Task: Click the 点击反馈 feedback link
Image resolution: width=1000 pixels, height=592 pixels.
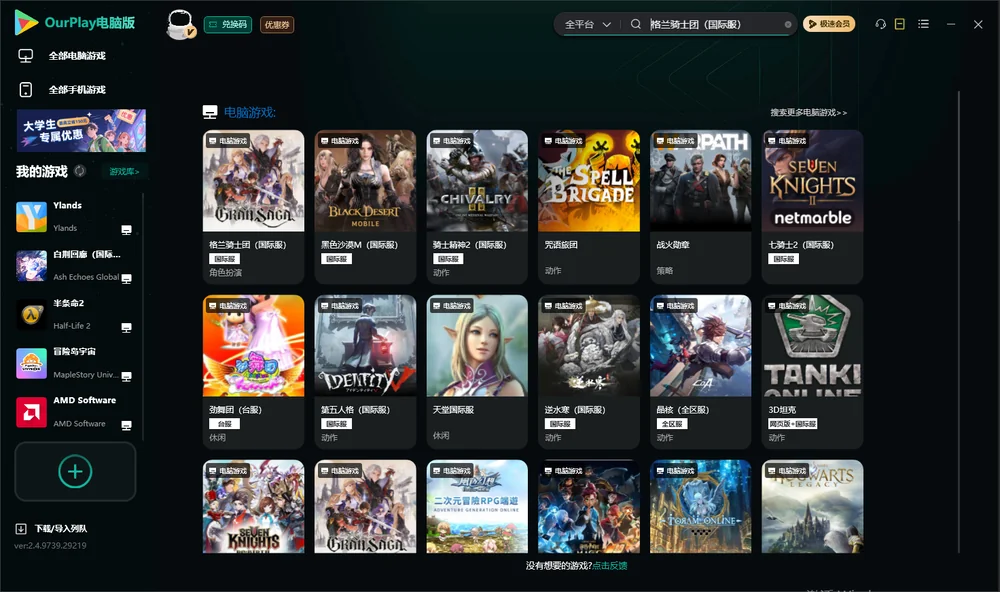Action: [610, 566]
